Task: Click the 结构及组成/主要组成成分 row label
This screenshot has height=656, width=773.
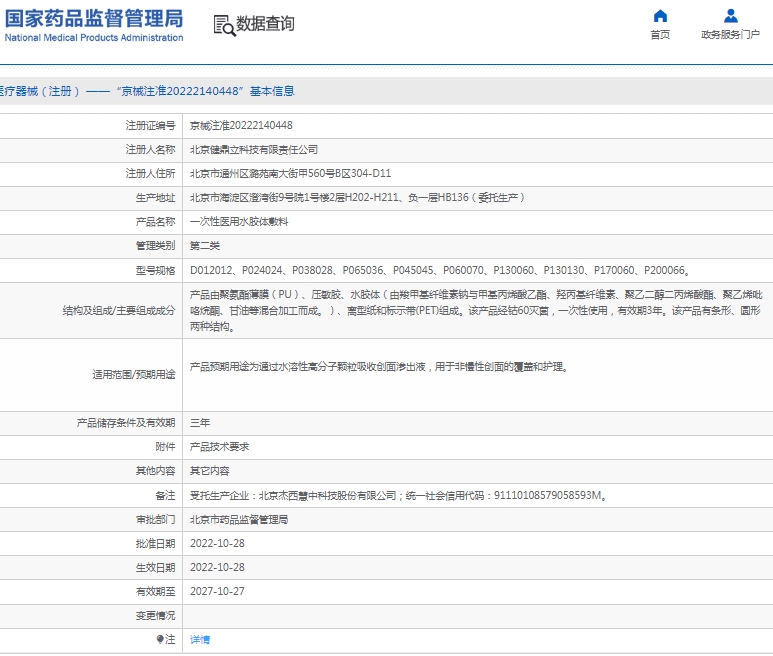Action: (119, 311)
